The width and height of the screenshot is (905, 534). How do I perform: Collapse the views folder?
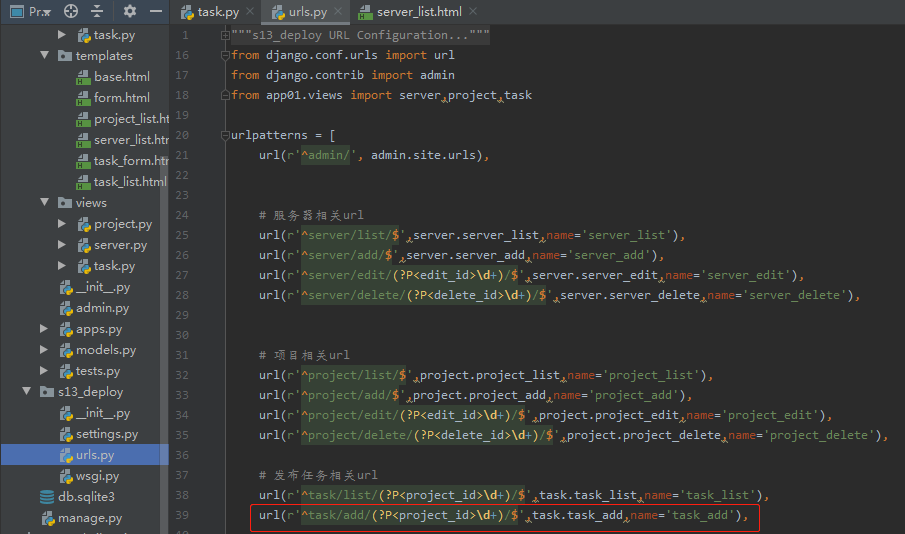(x=44, y=202)
